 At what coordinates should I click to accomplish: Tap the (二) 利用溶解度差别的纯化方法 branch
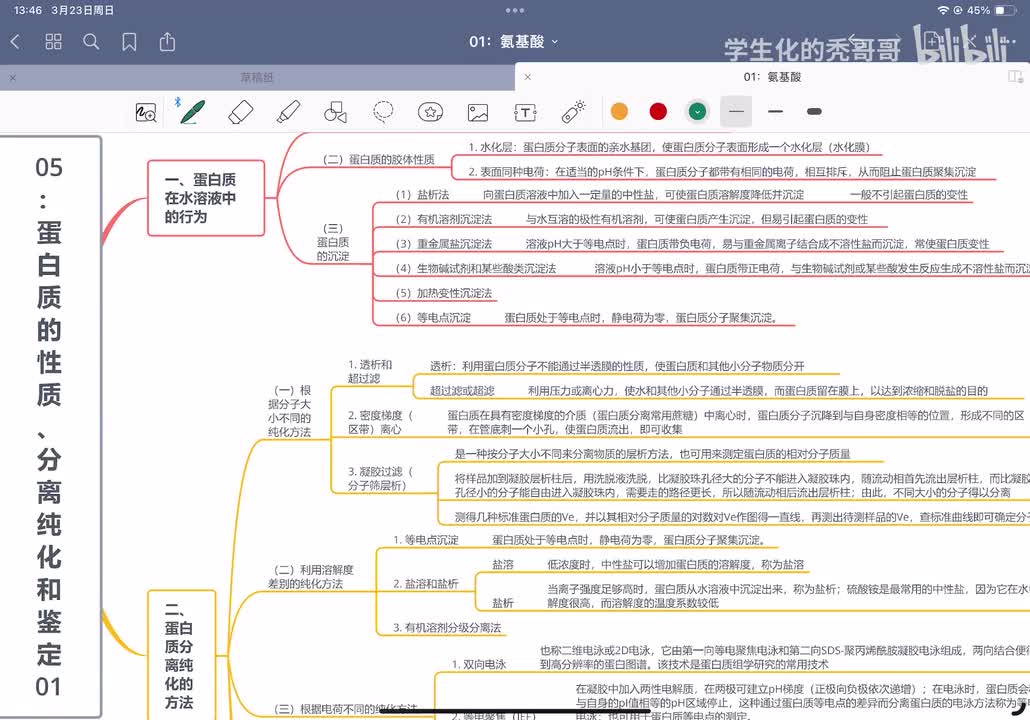coord(311,577)
